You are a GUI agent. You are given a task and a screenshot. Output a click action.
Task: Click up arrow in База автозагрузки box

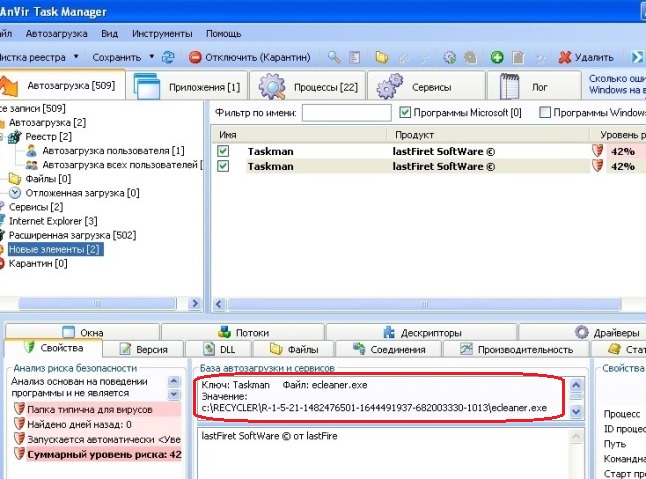click(576, 385)
